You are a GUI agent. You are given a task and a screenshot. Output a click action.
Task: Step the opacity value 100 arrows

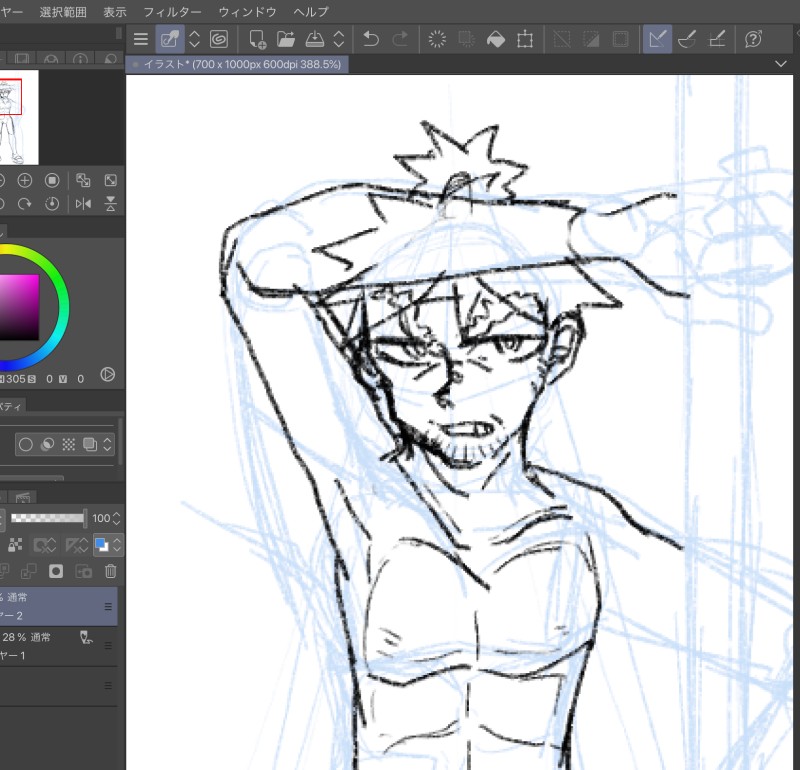click(116, 518)
